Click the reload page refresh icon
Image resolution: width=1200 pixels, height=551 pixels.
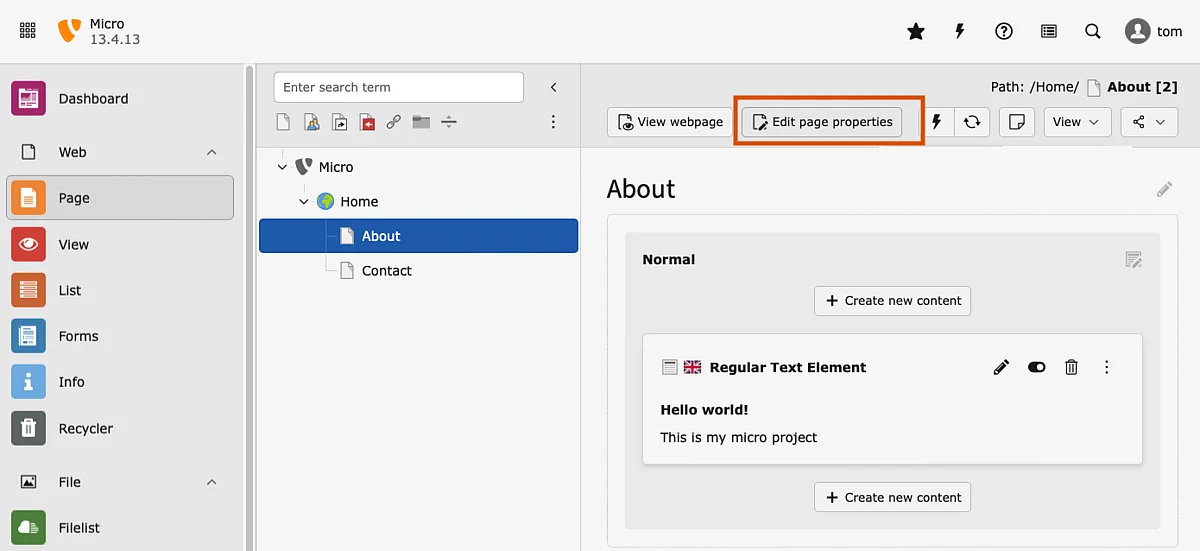972,122
